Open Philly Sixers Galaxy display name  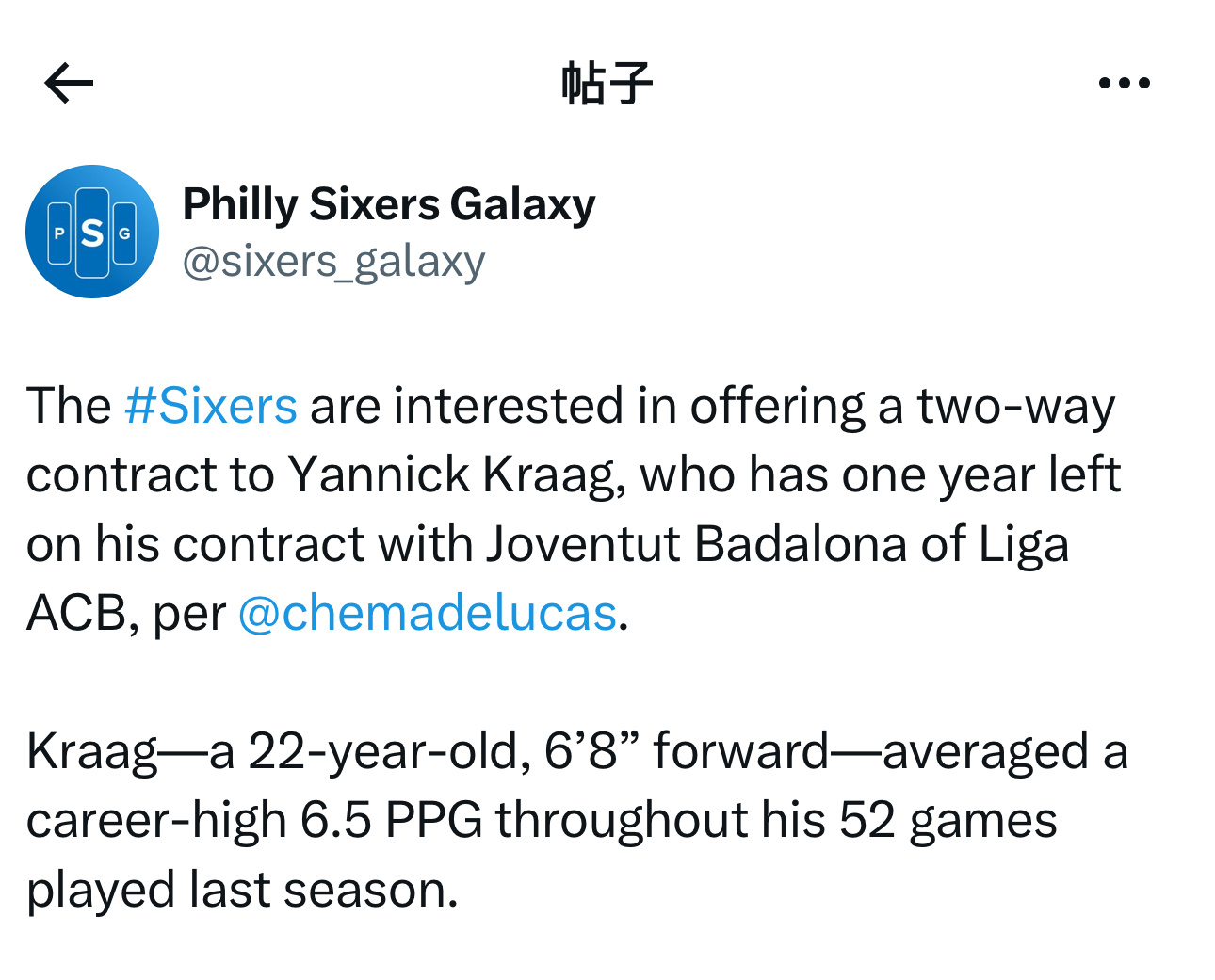click(389, 204)
